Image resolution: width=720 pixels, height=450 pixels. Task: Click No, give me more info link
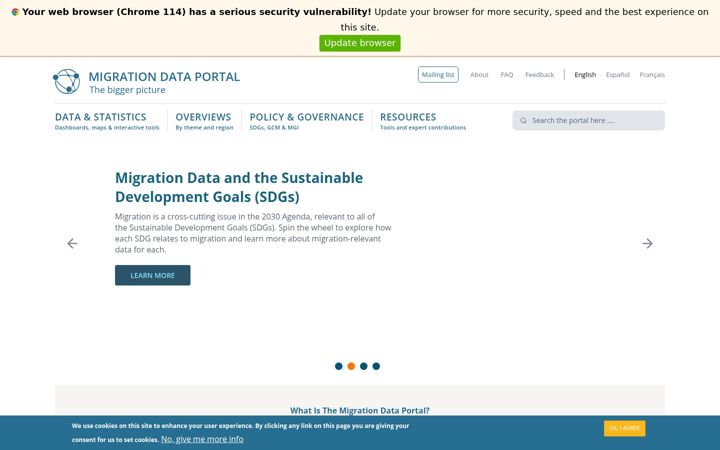pos(202,439)
